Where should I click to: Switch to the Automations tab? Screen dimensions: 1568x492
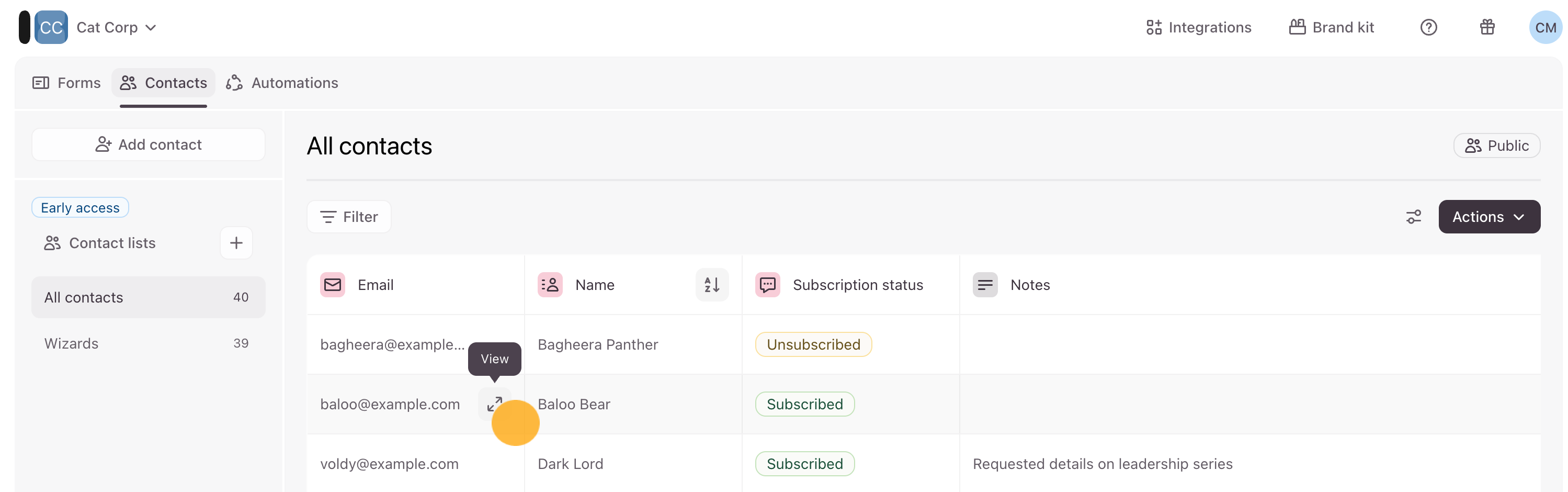tap(282, 83)
